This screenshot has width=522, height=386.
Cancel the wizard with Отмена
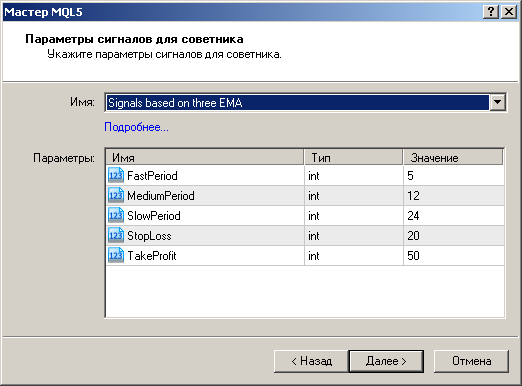[471, 361]
